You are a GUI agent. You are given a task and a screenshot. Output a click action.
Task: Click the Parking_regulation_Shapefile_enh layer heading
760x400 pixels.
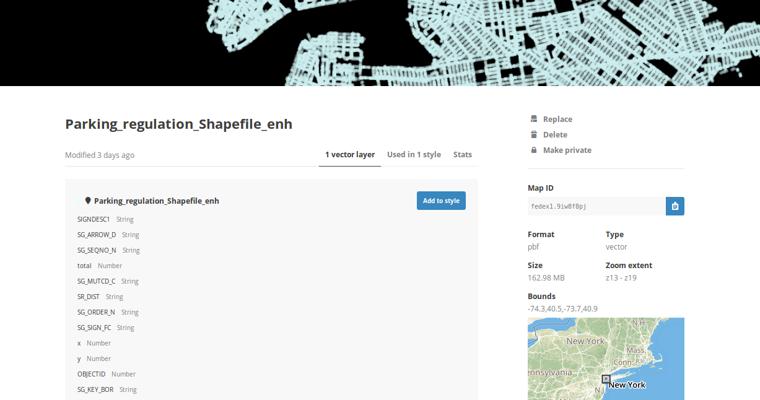coord(156,201)
